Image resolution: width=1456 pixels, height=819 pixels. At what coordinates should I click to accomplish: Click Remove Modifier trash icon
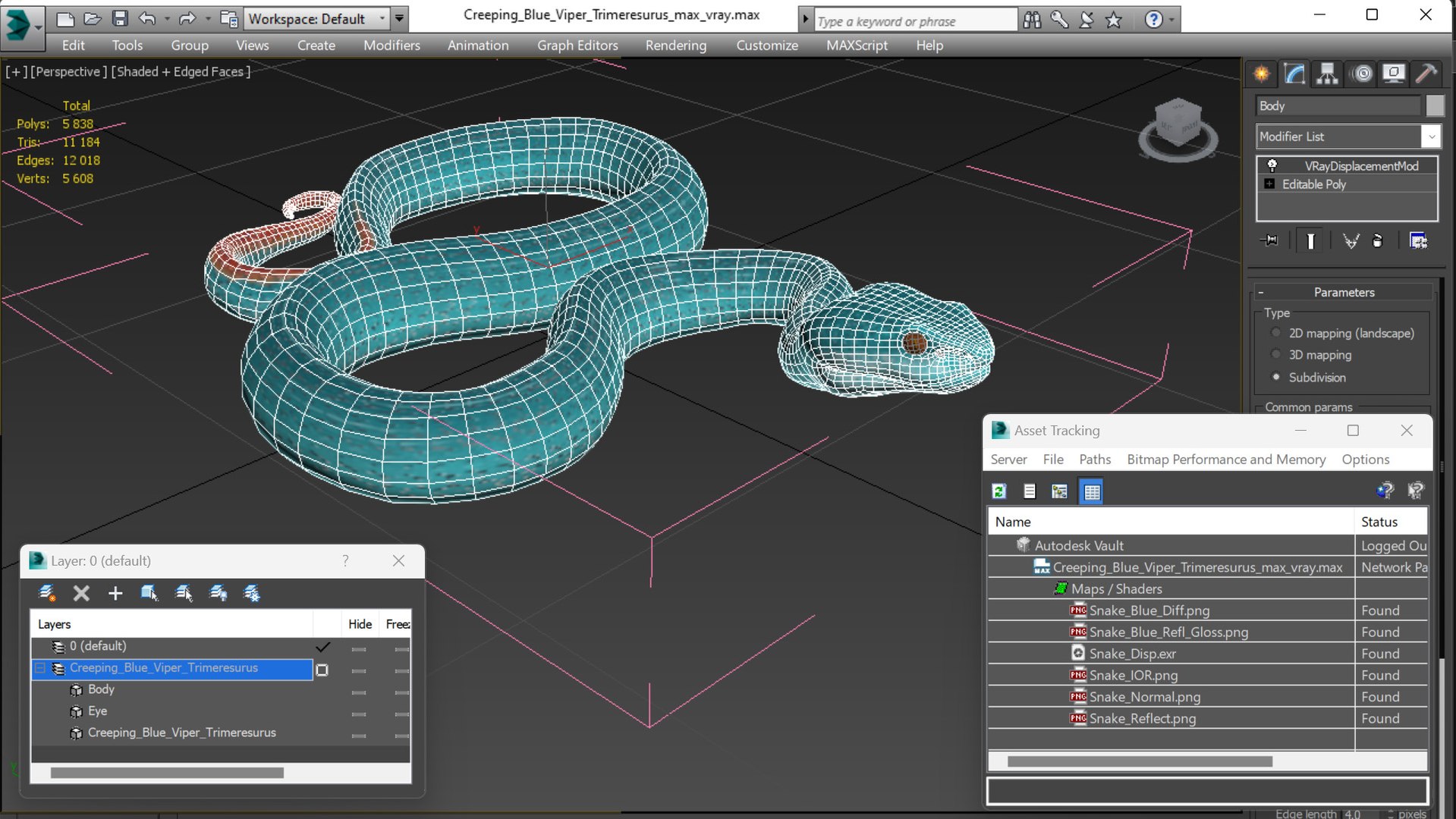[1378, 241]
